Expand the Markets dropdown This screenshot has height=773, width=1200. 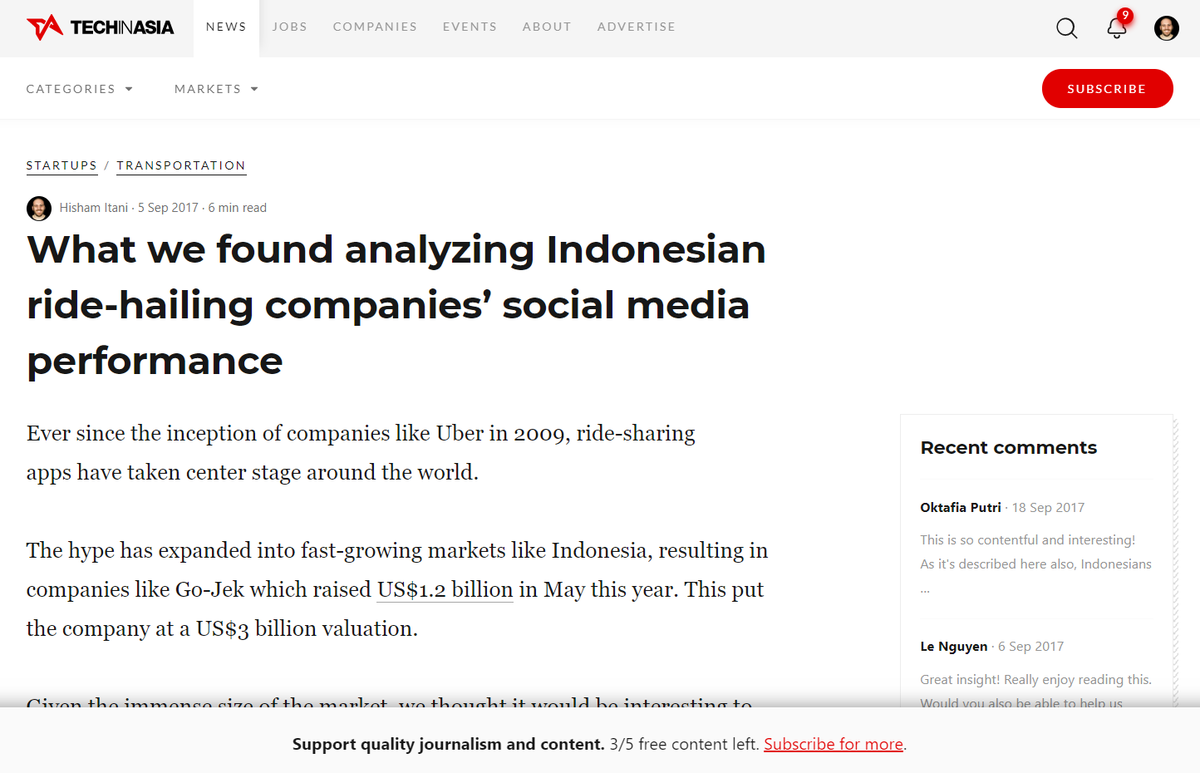point(216,89)
